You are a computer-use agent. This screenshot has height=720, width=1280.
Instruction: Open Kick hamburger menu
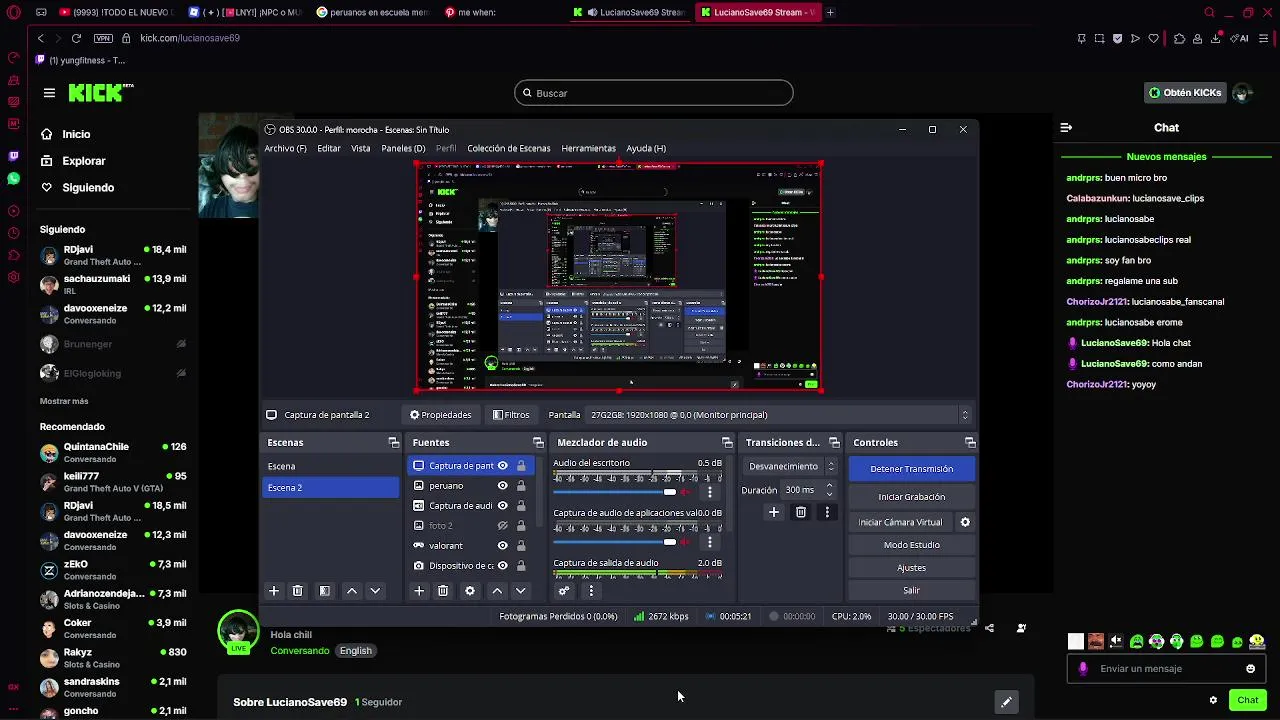[49, 93]
